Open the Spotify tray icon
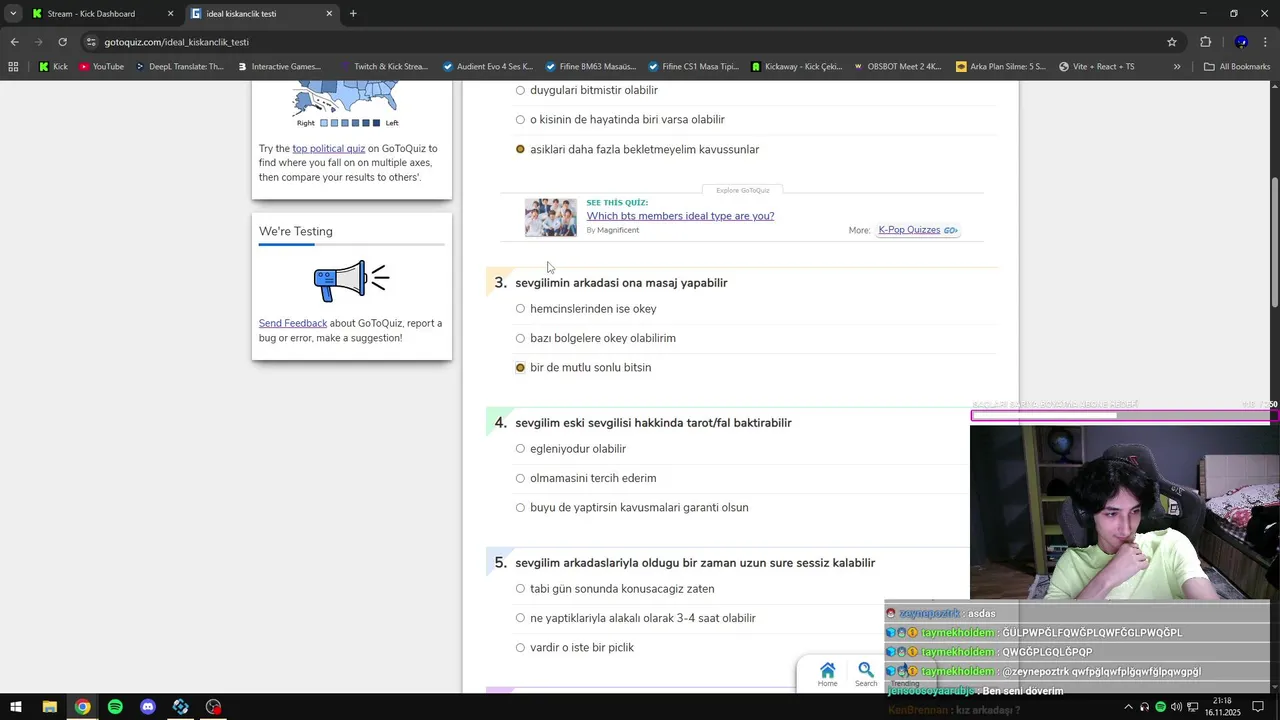The image size is (1280, 720). click(1160, 707)
